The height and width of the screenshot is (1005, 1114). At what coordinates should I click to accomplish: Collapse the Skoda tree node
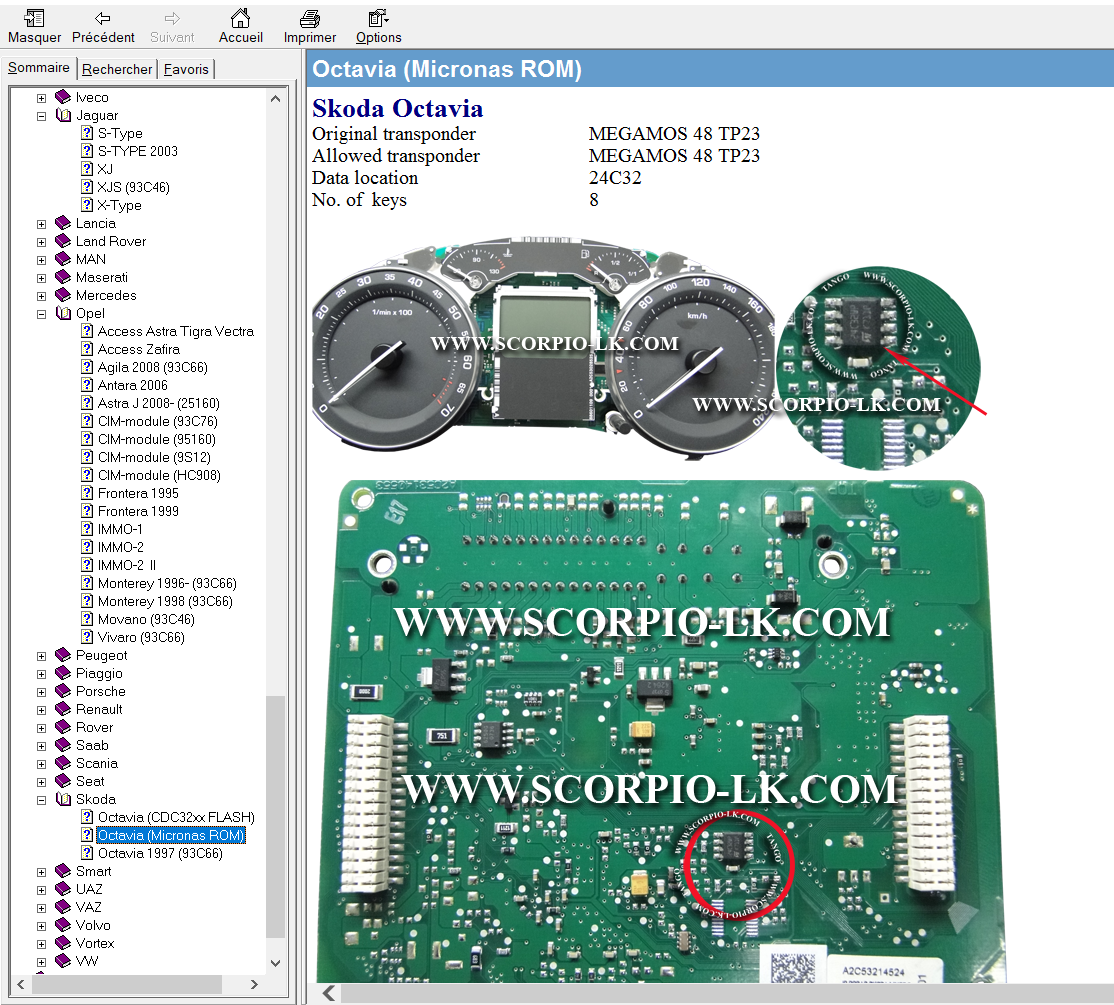coord(42,800)
